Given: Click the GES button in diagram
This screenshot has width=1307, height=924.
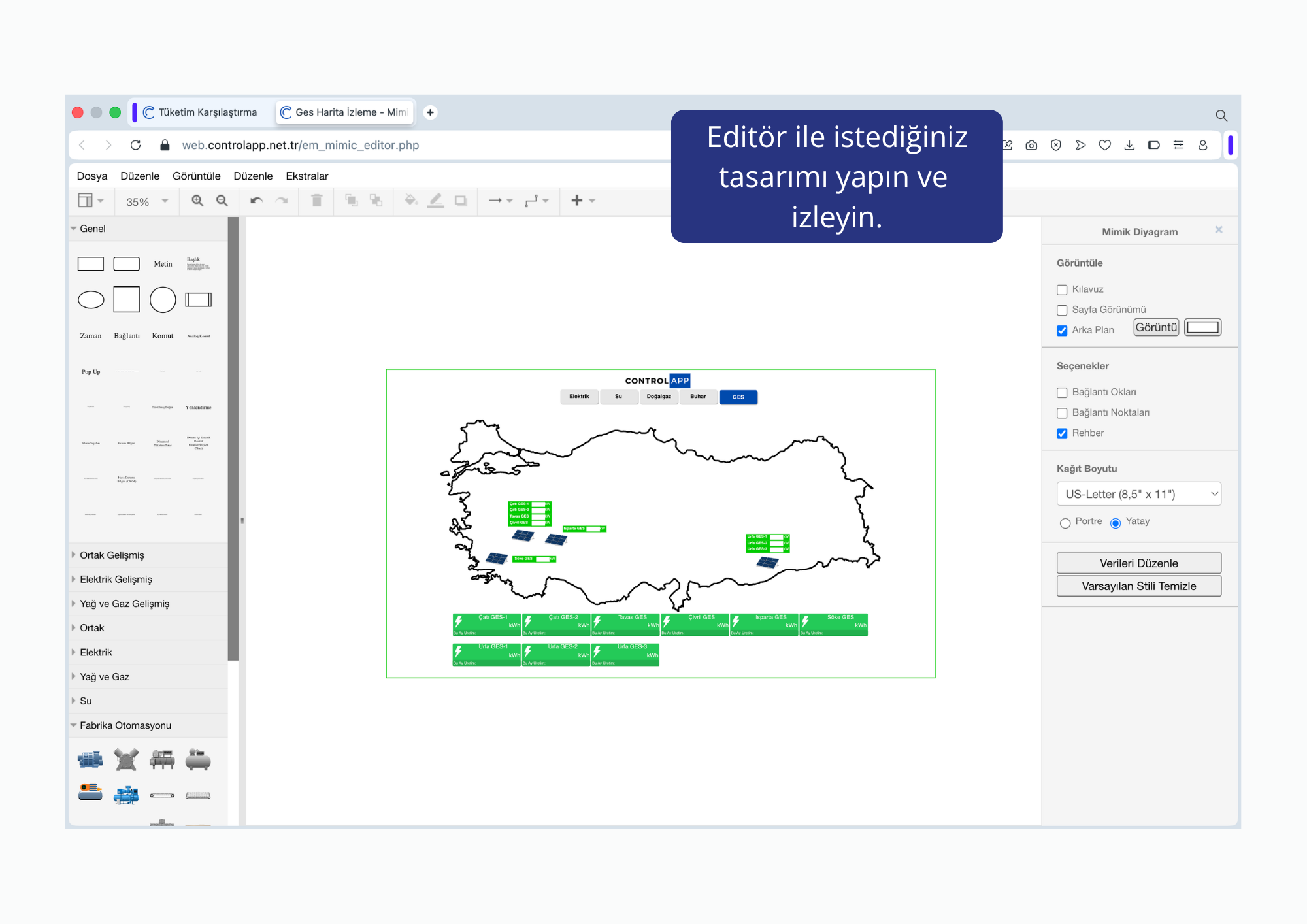Looking at the screenshot, I should tap(738, 397).
